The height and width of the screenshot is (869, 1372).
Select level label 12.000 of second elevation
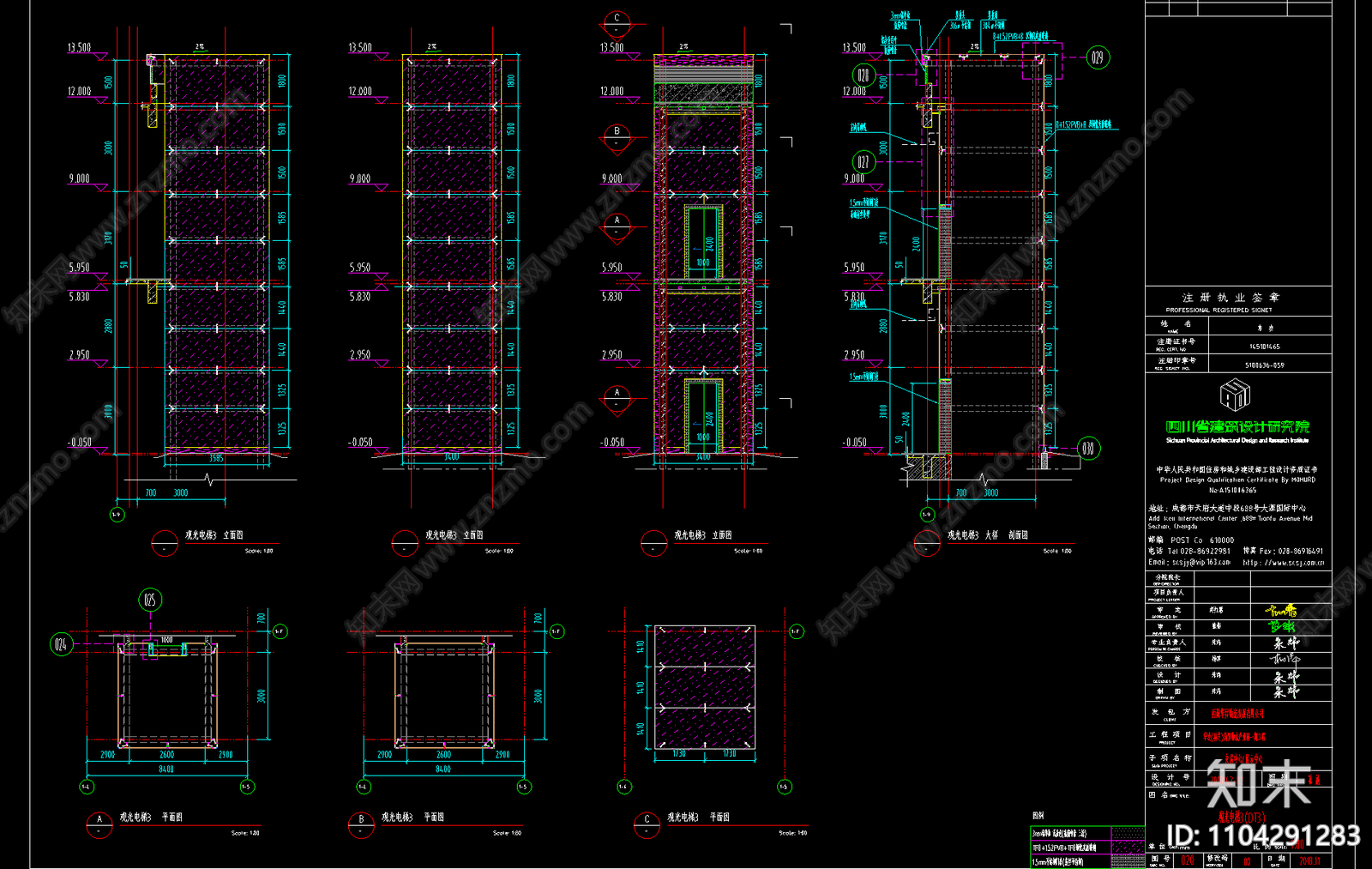[359, 91]
